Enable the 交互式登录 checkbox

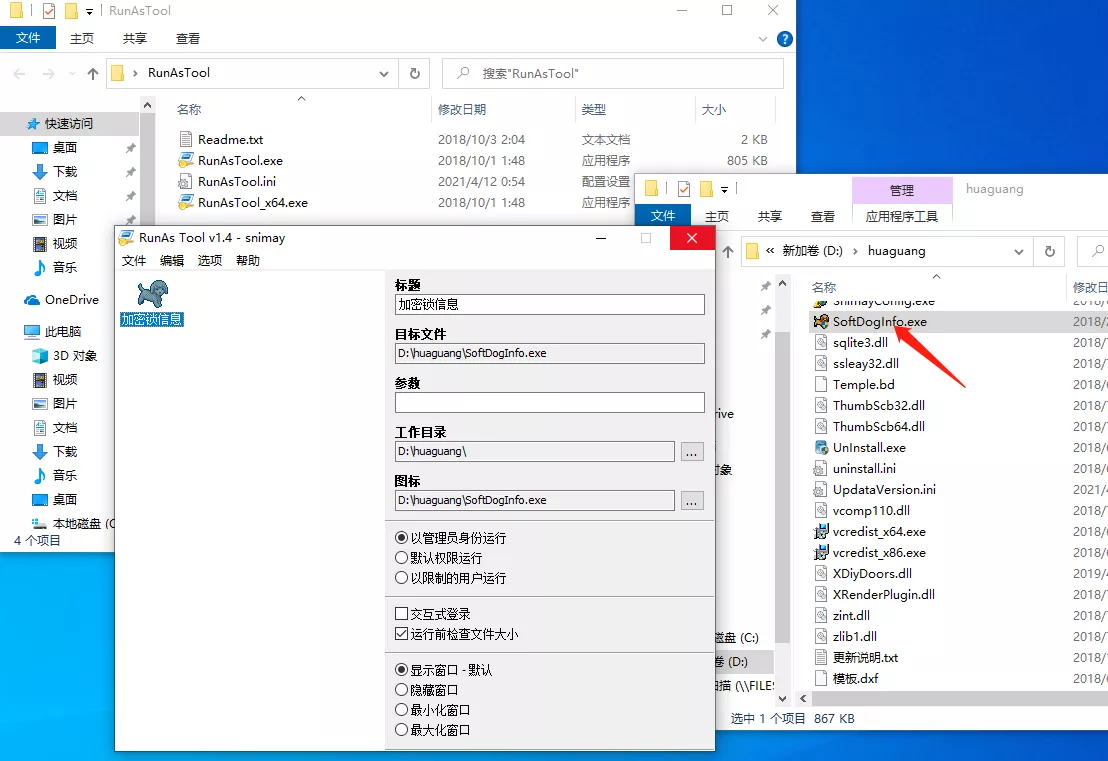click(402, 614)
